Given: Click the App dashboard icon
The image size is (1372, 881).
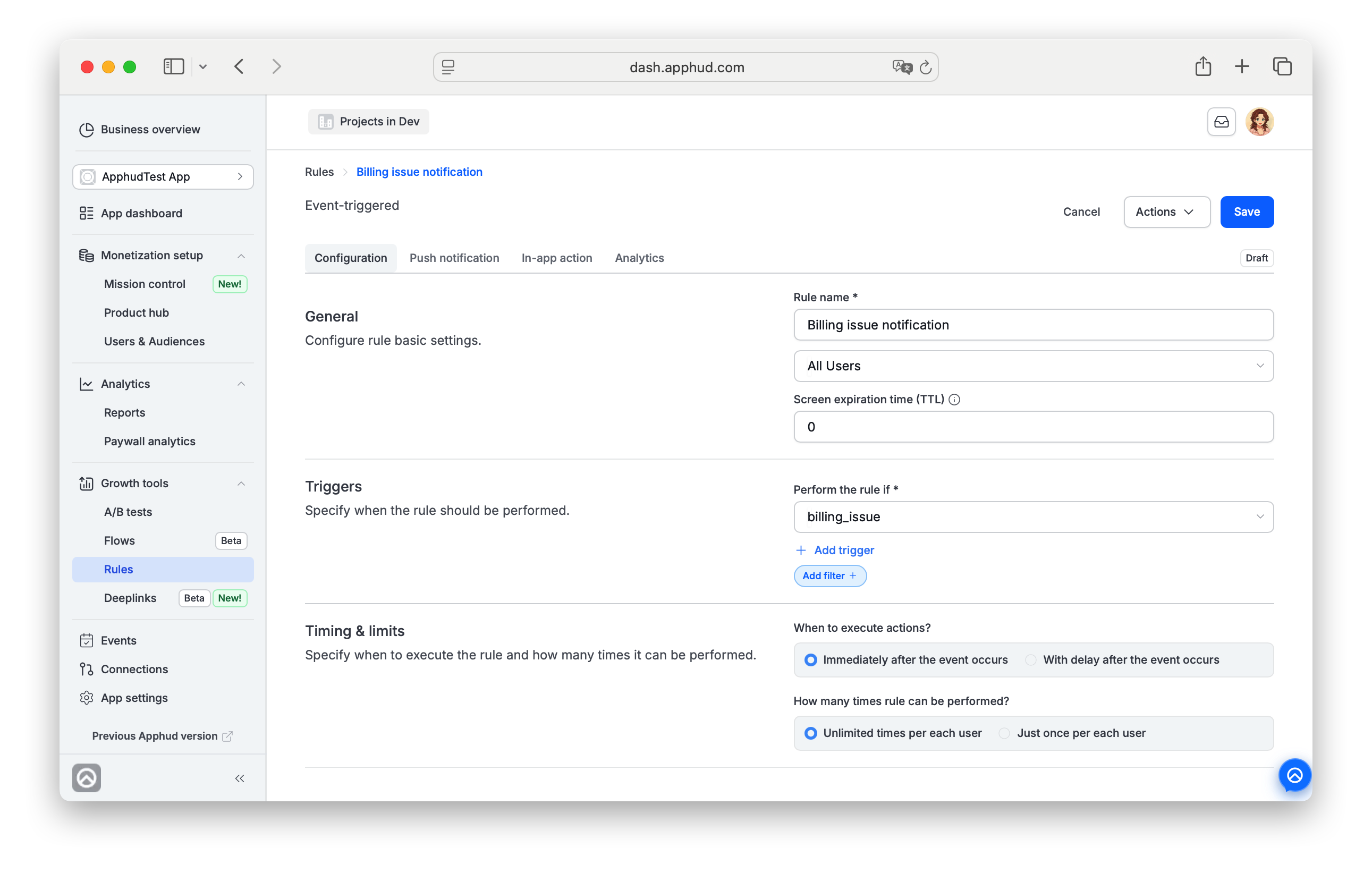Looking at the screenshot, I should (87, 214).
